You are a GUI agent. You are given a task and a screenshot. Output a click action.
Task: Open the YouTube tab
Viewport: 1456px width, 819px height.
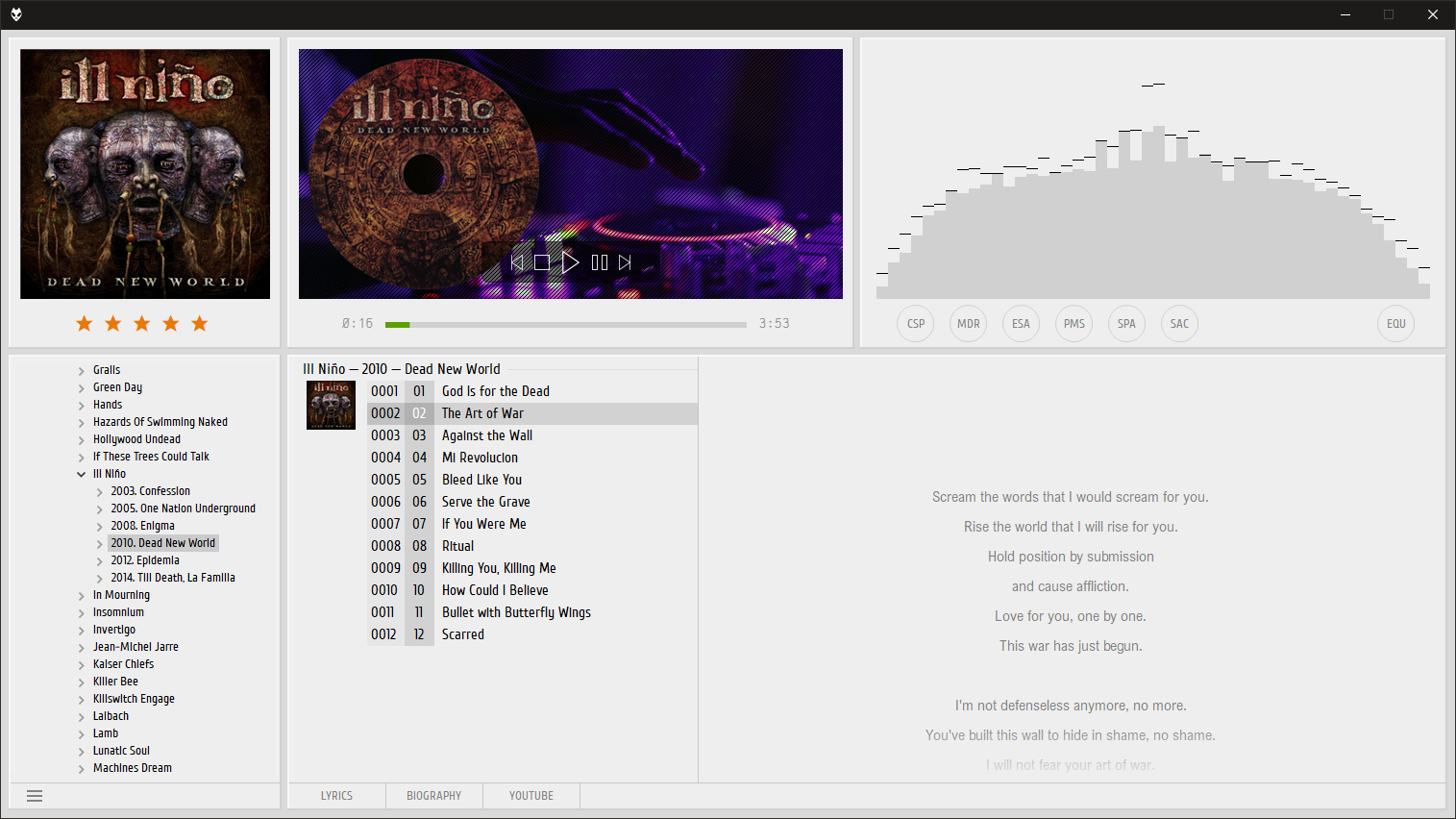point(531,796)
